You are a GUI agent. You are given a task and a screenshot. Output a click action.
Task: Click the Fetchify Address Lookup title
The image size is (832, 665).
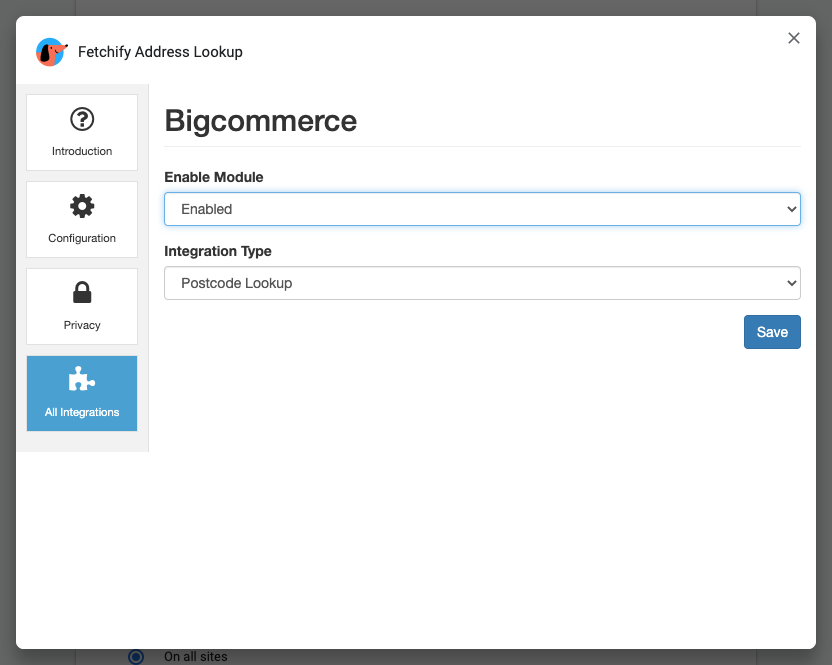[160, 52]
